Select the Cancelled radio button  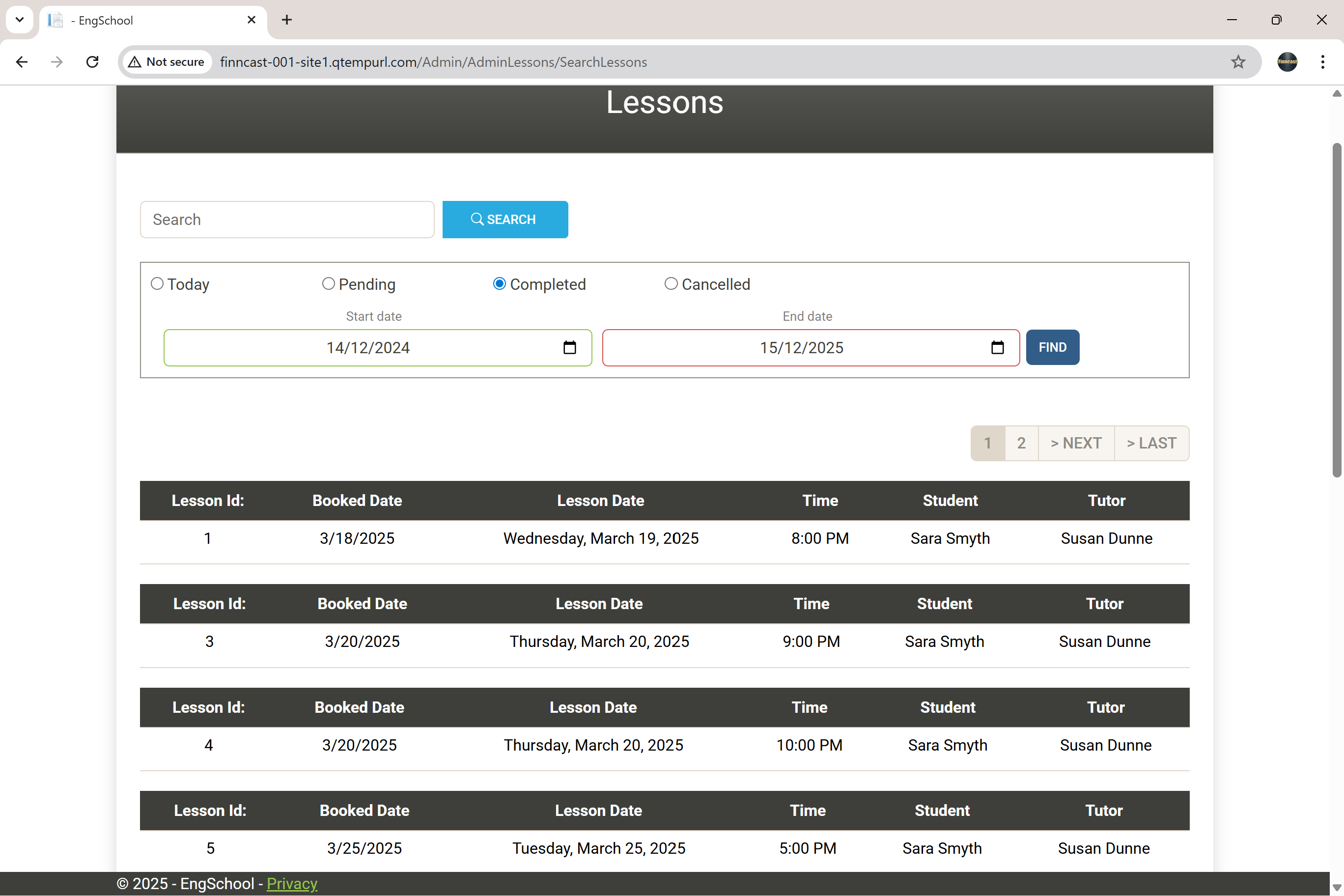pyautogui.click(x=671, y=283)
